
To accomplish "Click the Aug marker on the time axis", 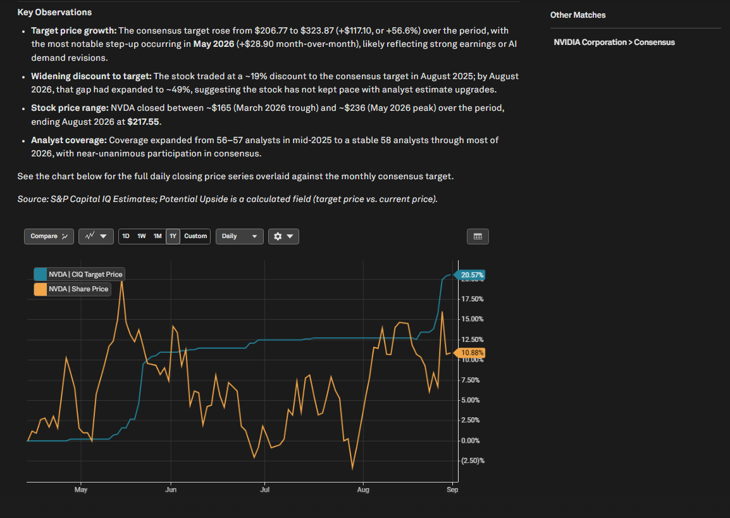I will pos(363,490).
